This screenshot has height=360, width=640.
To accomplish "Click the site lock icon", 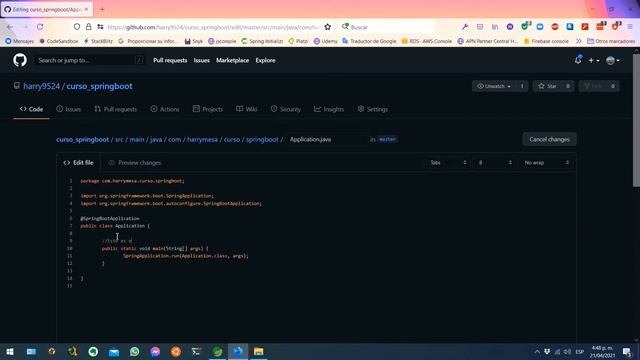I will [x=89, y=27].
